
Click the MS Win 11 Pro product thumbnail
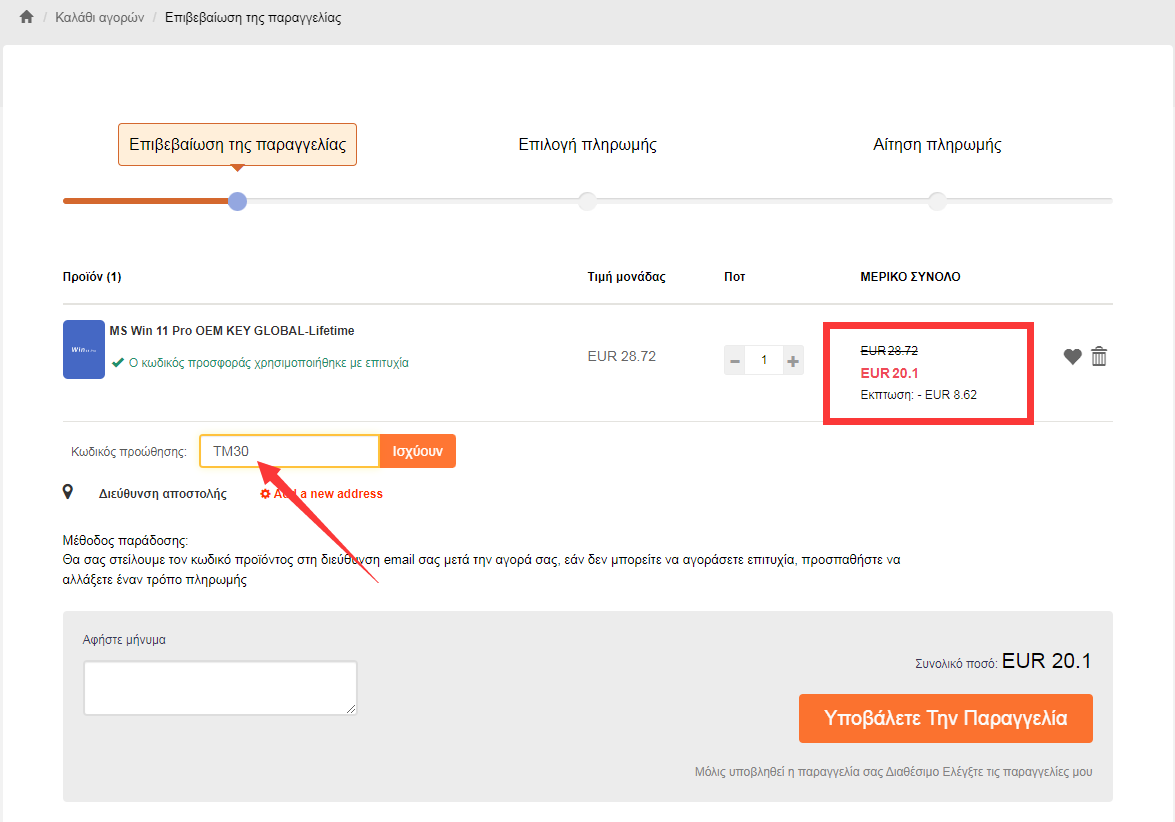[x=84, y=349]
